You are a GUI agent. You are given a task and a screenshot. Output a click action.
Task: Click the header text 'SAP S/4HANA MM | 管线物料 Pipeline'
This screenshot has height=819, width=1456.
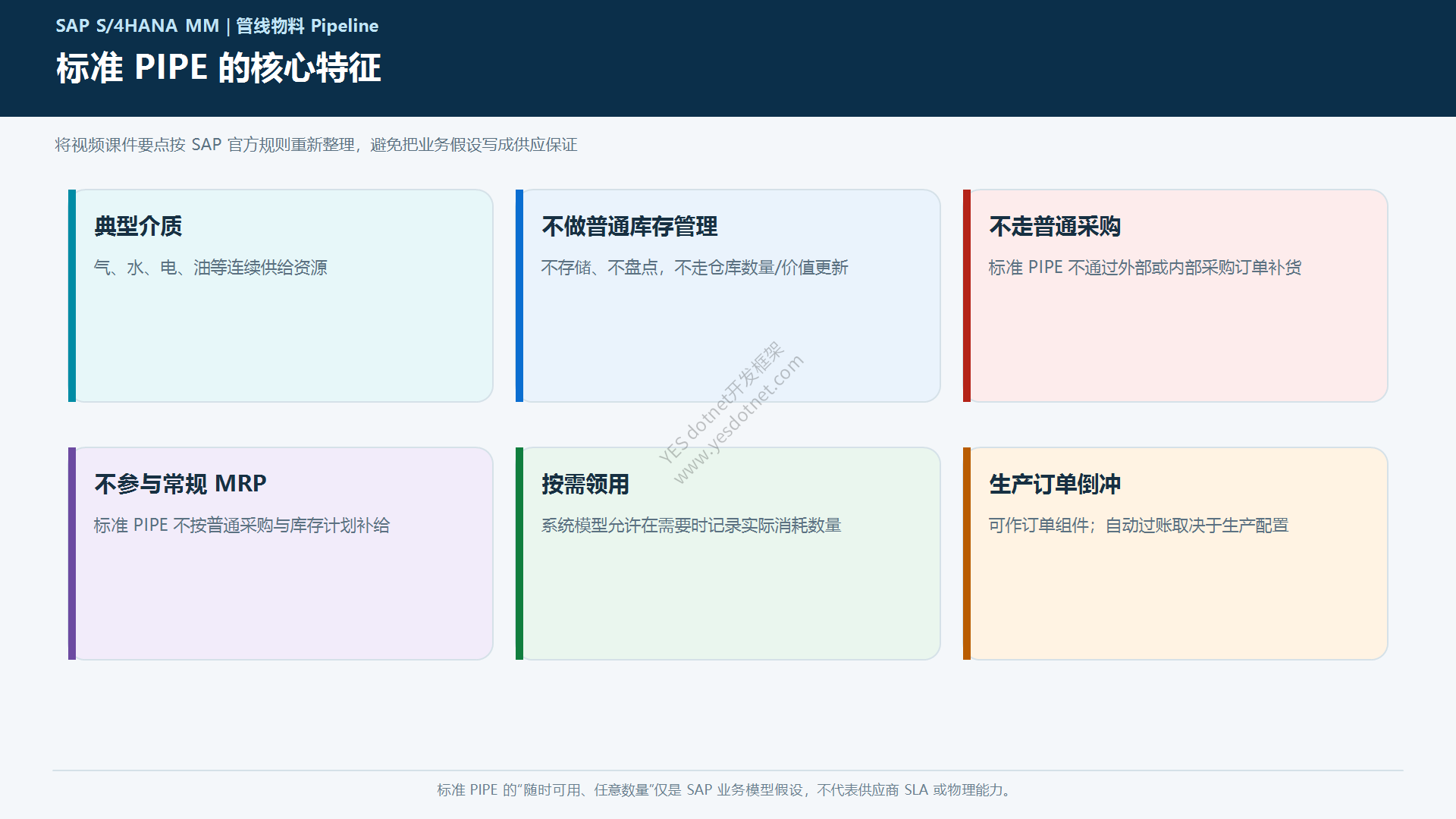tap(217, 26)
